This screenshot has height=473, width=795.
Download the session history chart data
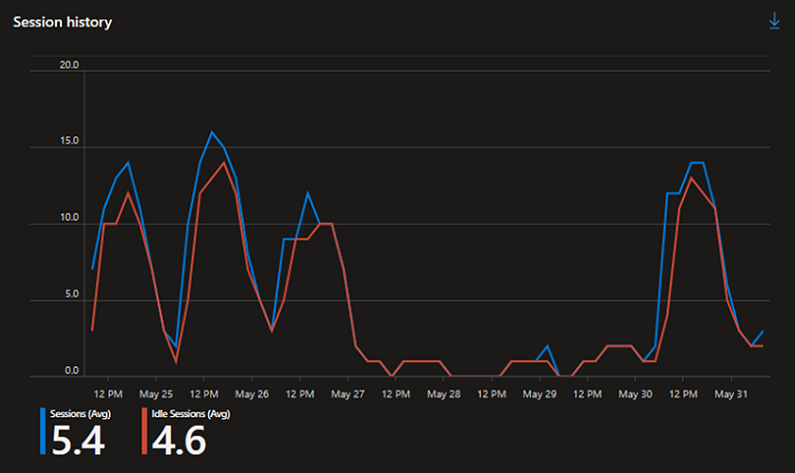(x=774, y=21)
